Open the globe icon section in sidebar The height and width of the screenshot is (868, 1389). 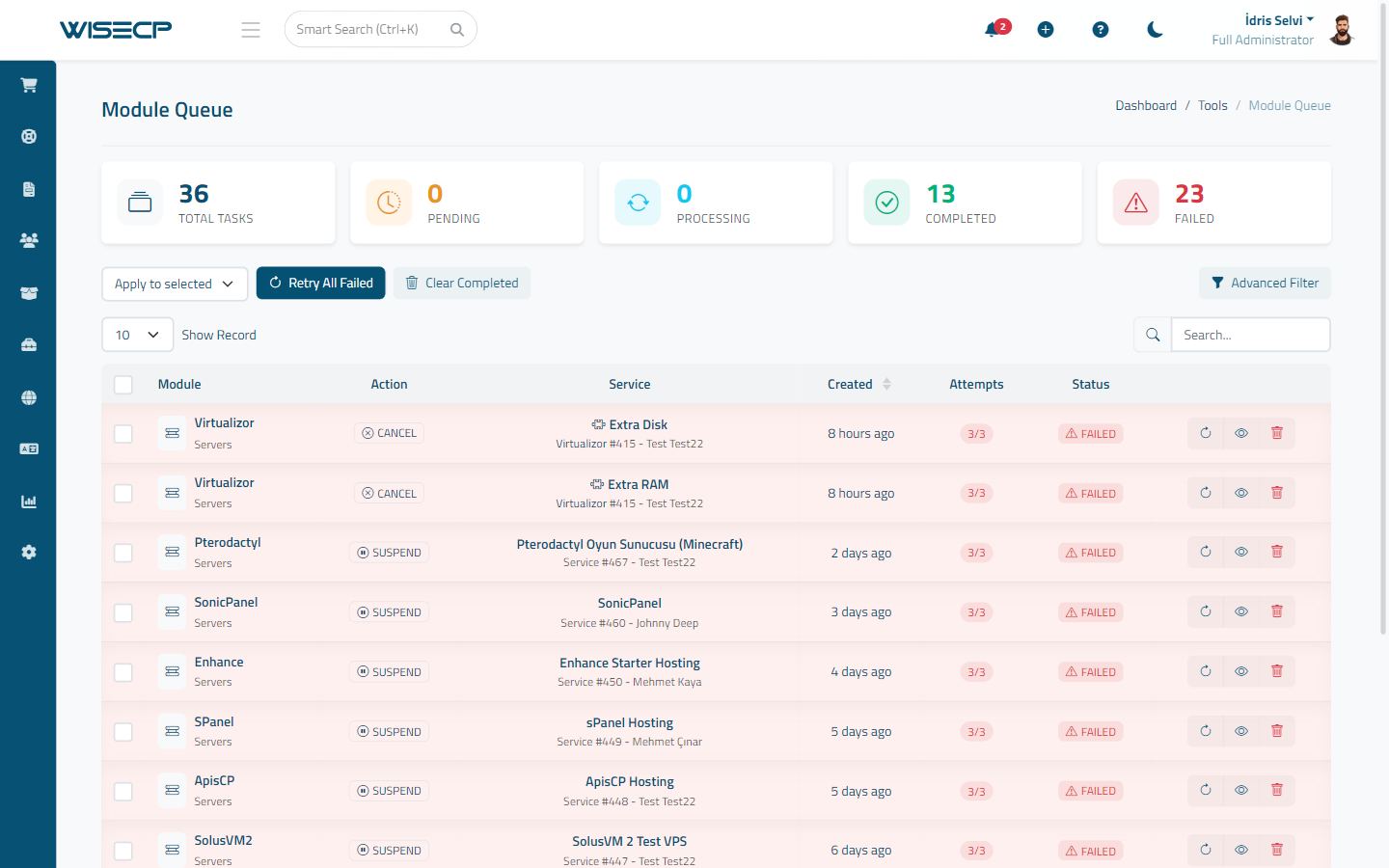click(x=29, y=397)
